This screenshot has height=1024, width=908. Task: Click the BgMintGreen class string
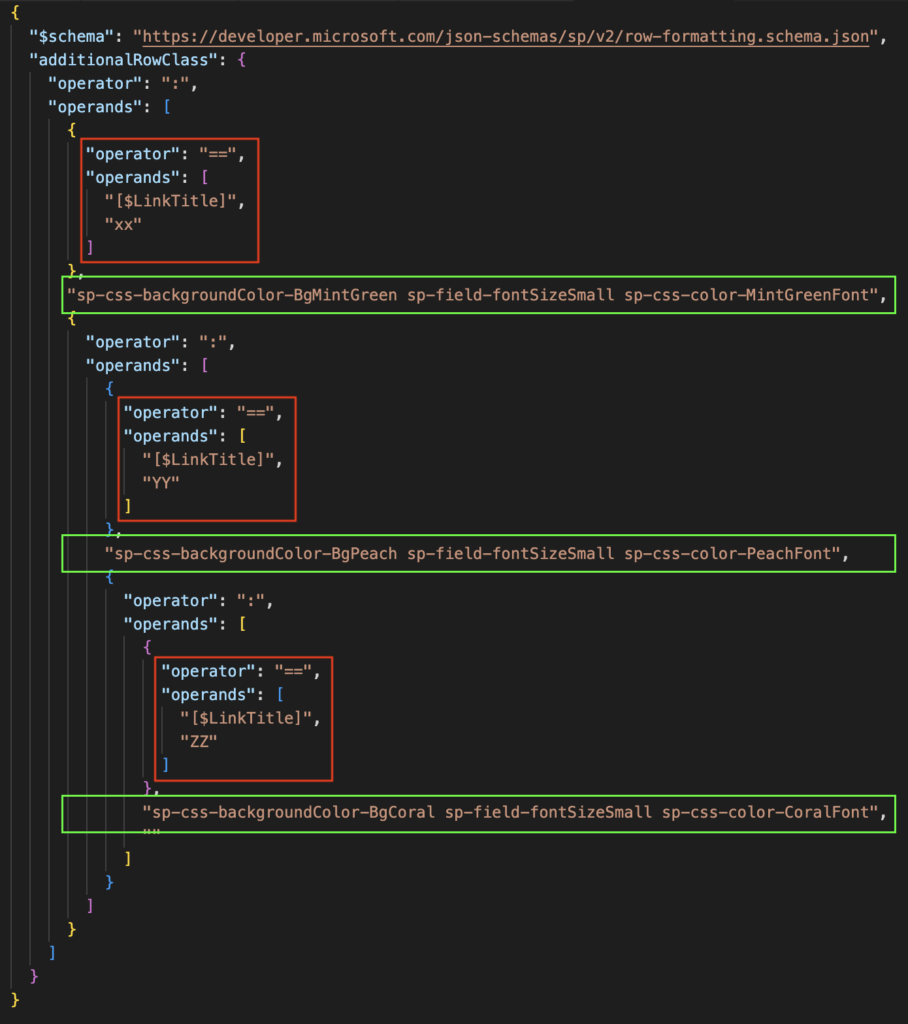click(472, 295)
